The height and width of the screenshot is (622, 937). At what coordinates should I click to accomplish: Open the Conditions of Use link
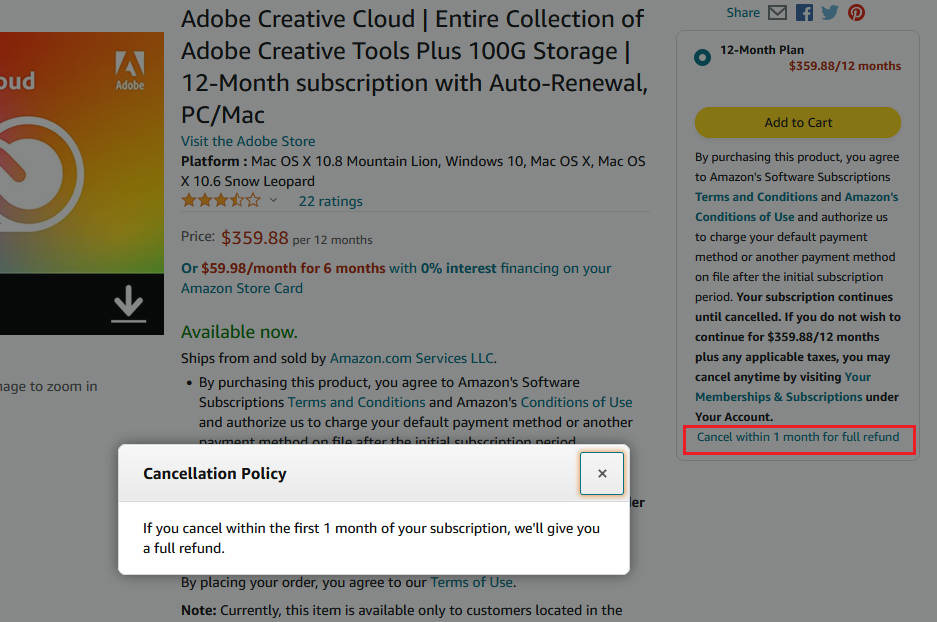[x=576, y=401]
